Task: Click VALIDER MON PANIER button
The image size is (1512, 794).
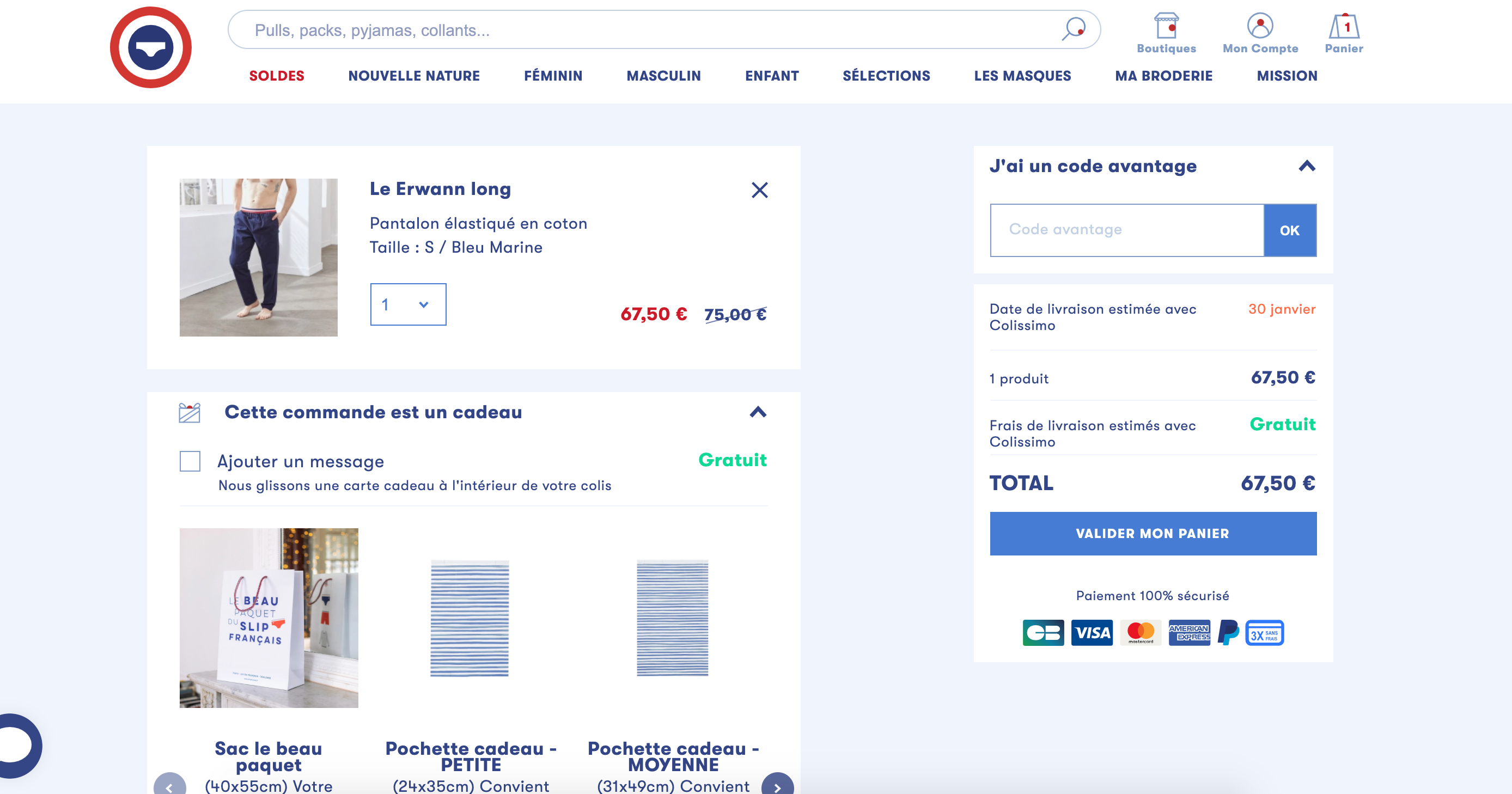Action: (x=1153, y=534)
